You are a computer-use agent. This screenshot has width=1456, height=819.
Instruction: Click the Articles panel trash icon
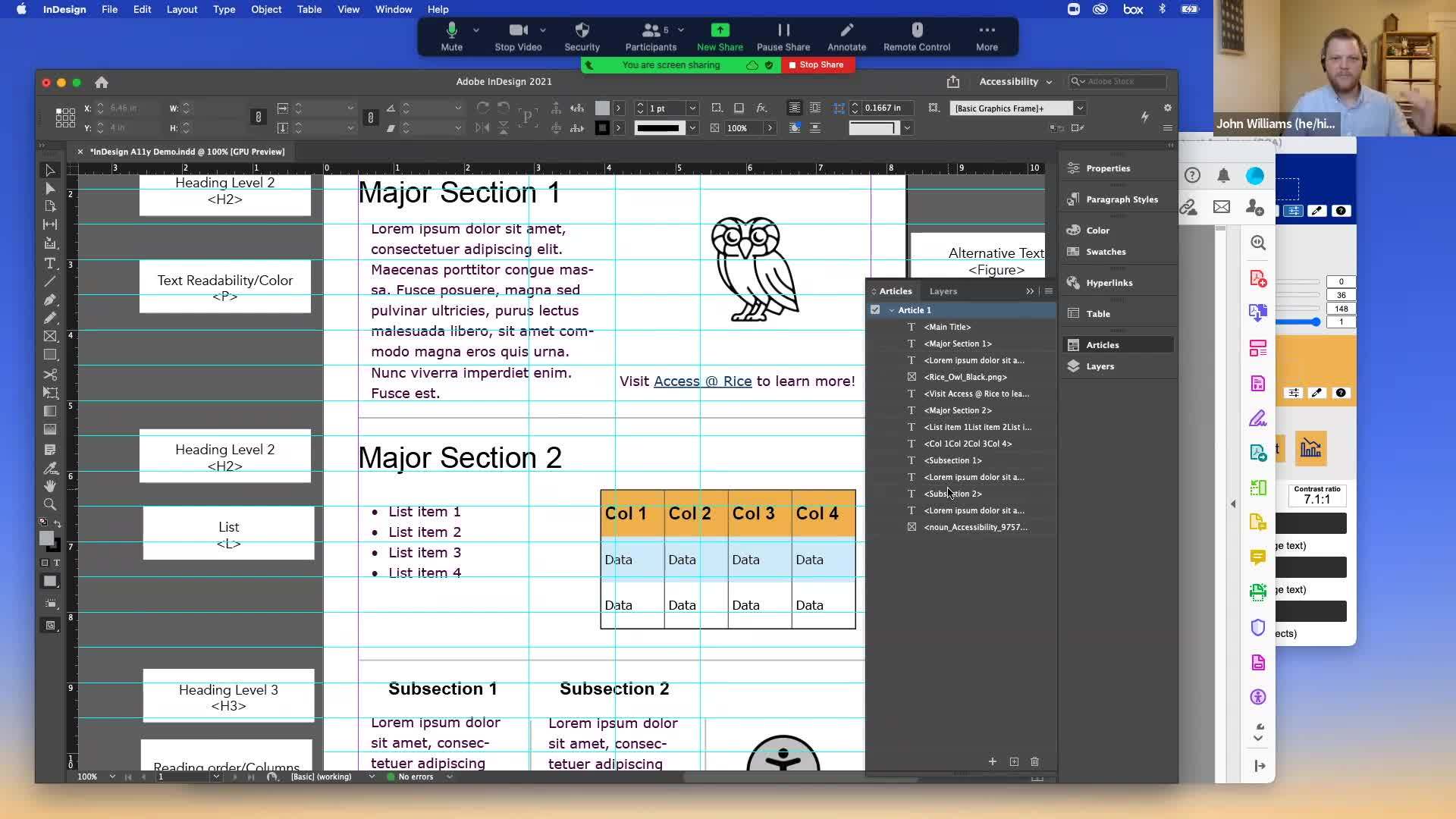point(1034,761)
